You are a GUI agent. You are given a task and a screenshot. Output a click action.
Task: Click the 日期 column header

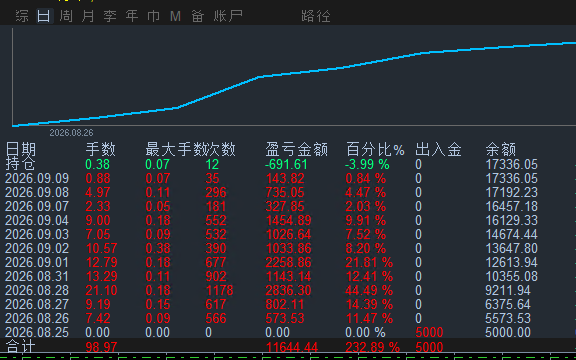point(21,150)
